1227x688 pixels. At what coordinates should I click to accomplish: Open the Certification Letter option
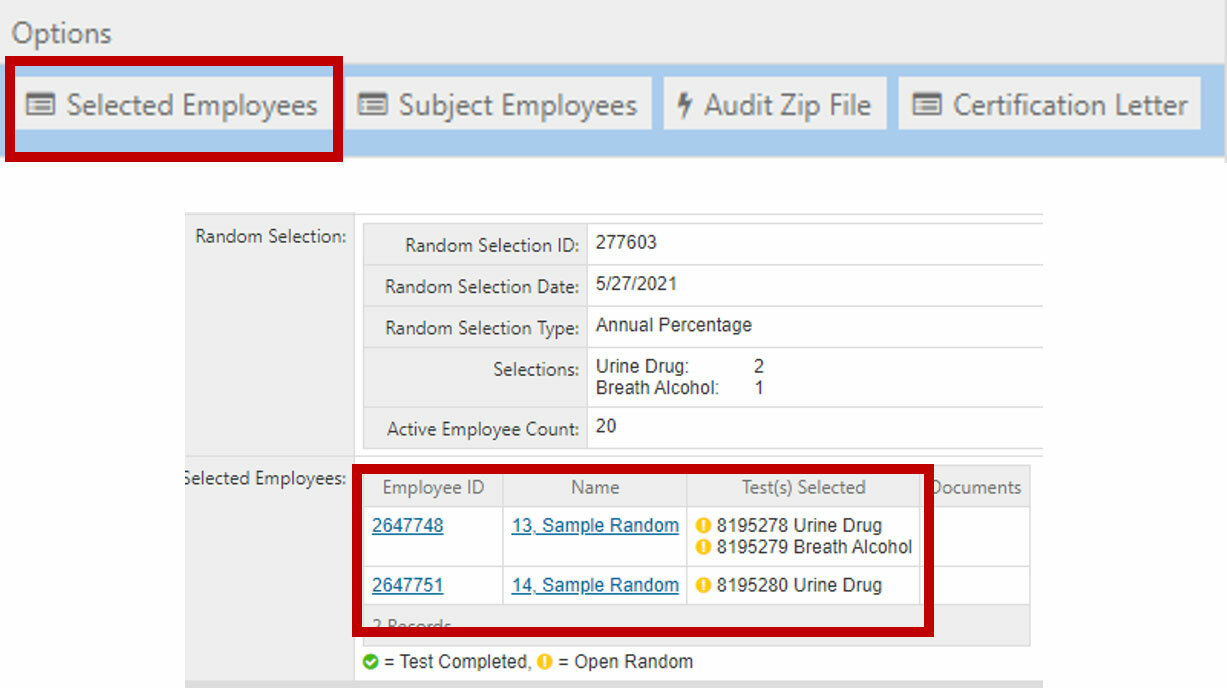1050,105
